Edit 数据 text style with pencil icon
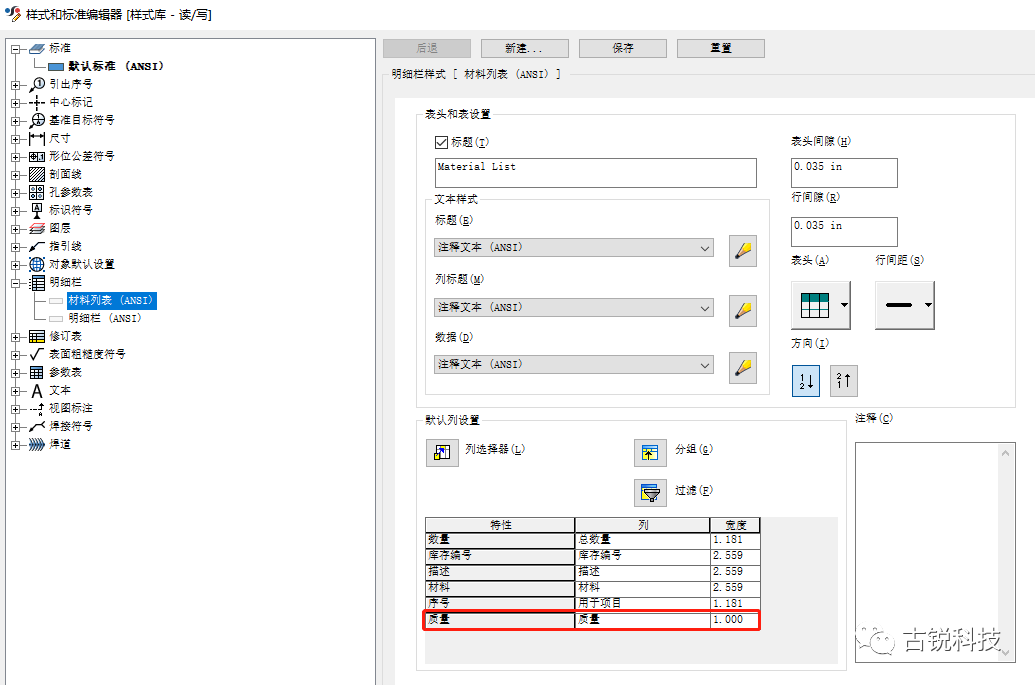The width and height of the screenshot is (1035, 685). pyautogui.click(x=743, y=368)
